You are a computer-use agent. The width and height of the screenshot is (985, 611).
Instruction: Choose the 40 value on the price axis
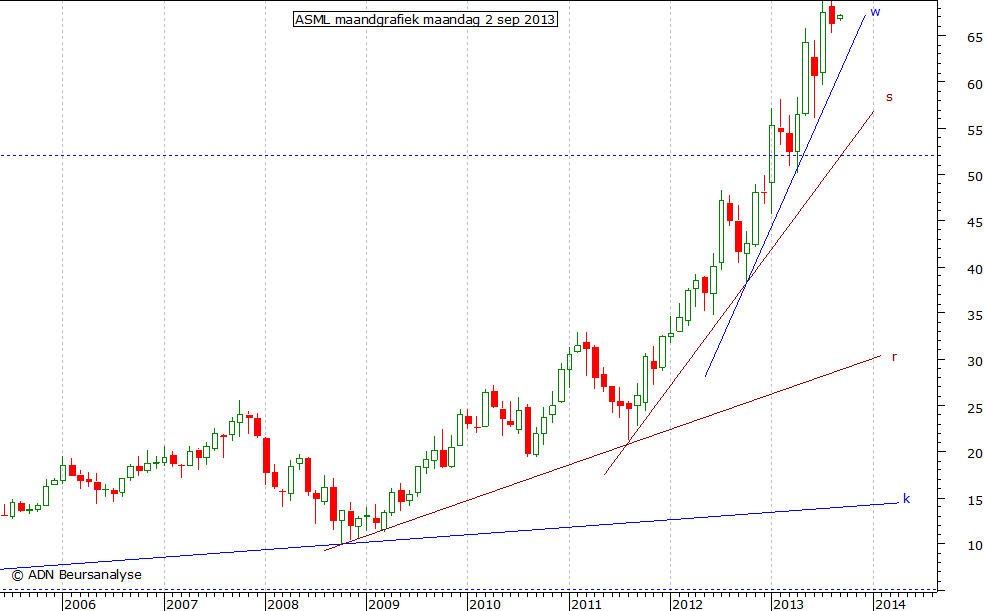974,269
